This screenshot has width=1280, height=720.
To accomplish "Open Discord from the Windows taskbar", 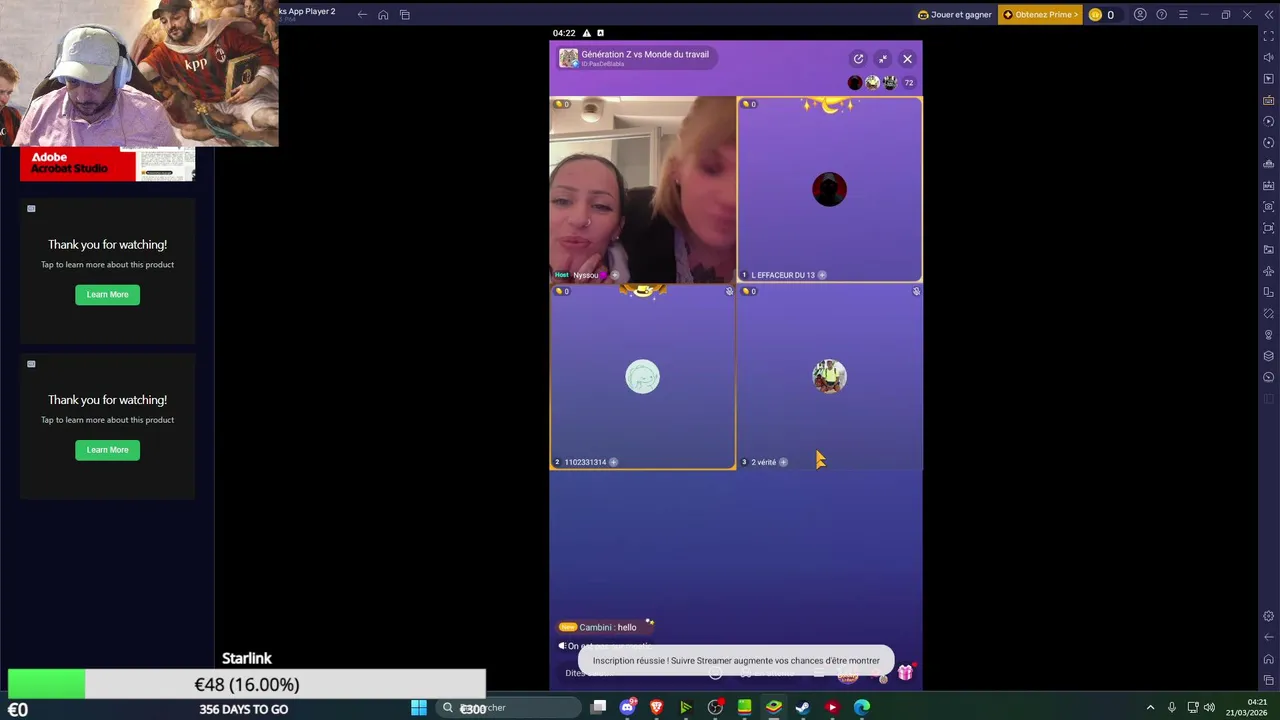I will [627, 708].
